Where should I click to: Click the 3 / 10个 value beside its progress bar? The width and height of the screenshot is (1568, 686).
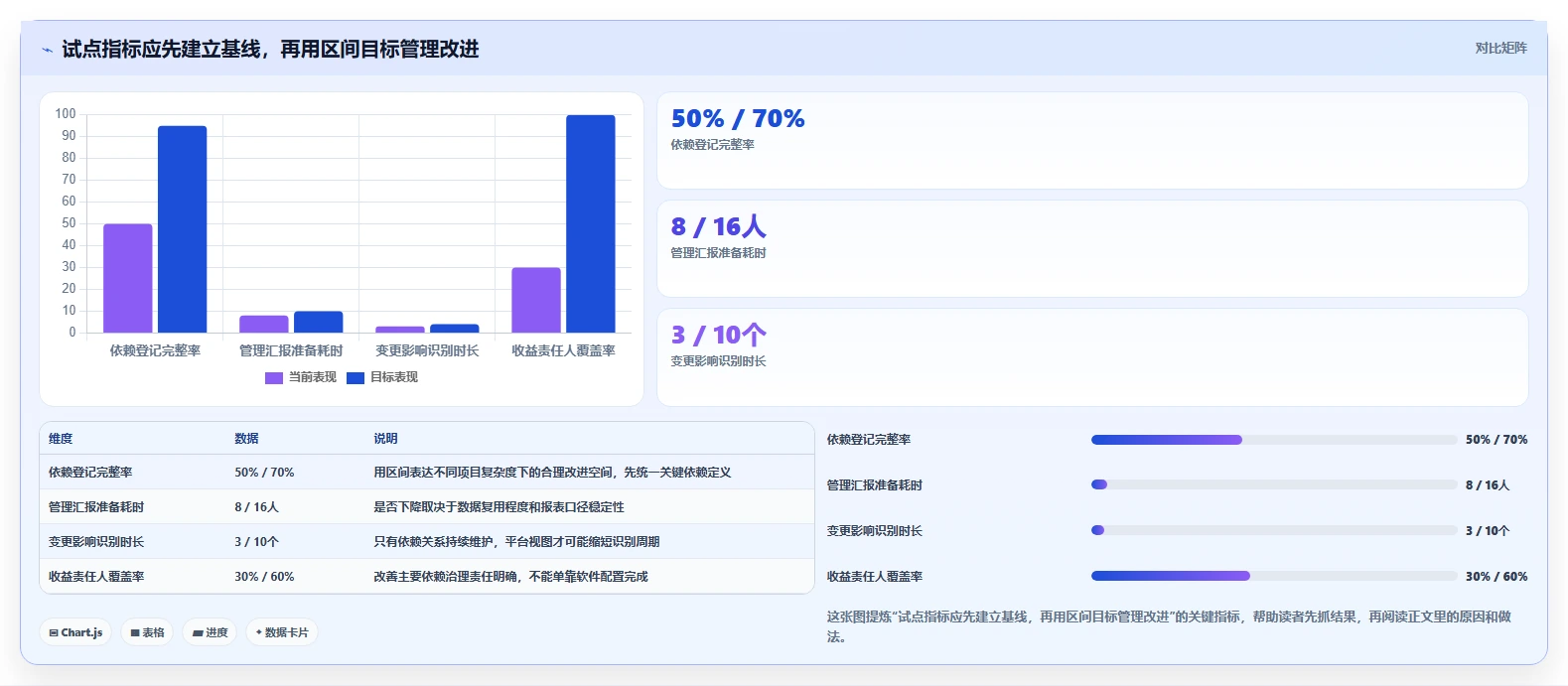pyautogui.click(x=1488, y=531)
